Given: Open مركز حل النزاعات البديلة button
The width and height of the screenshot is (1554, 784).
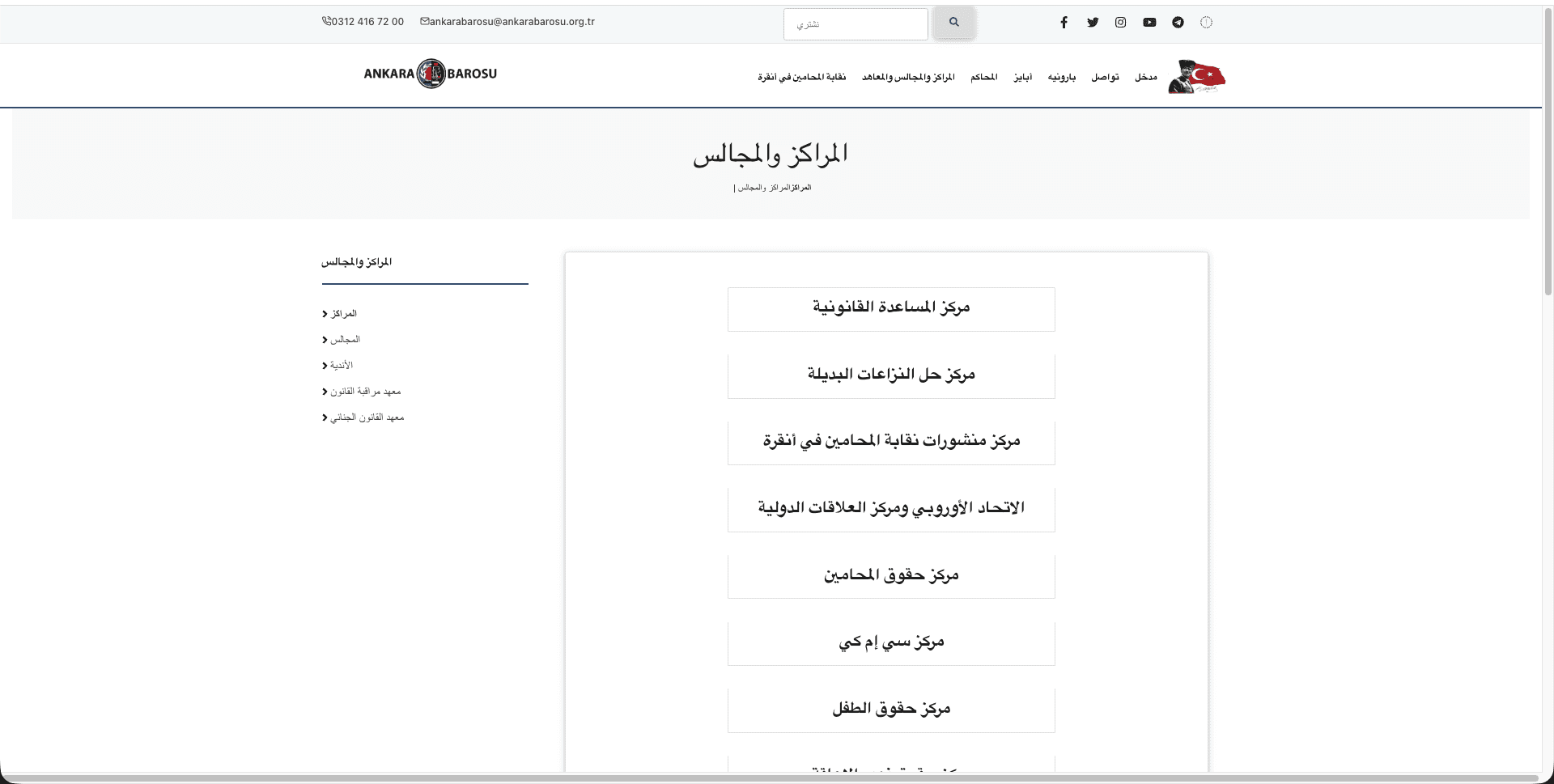Looking at the screenshot, I should click(891, 376).
